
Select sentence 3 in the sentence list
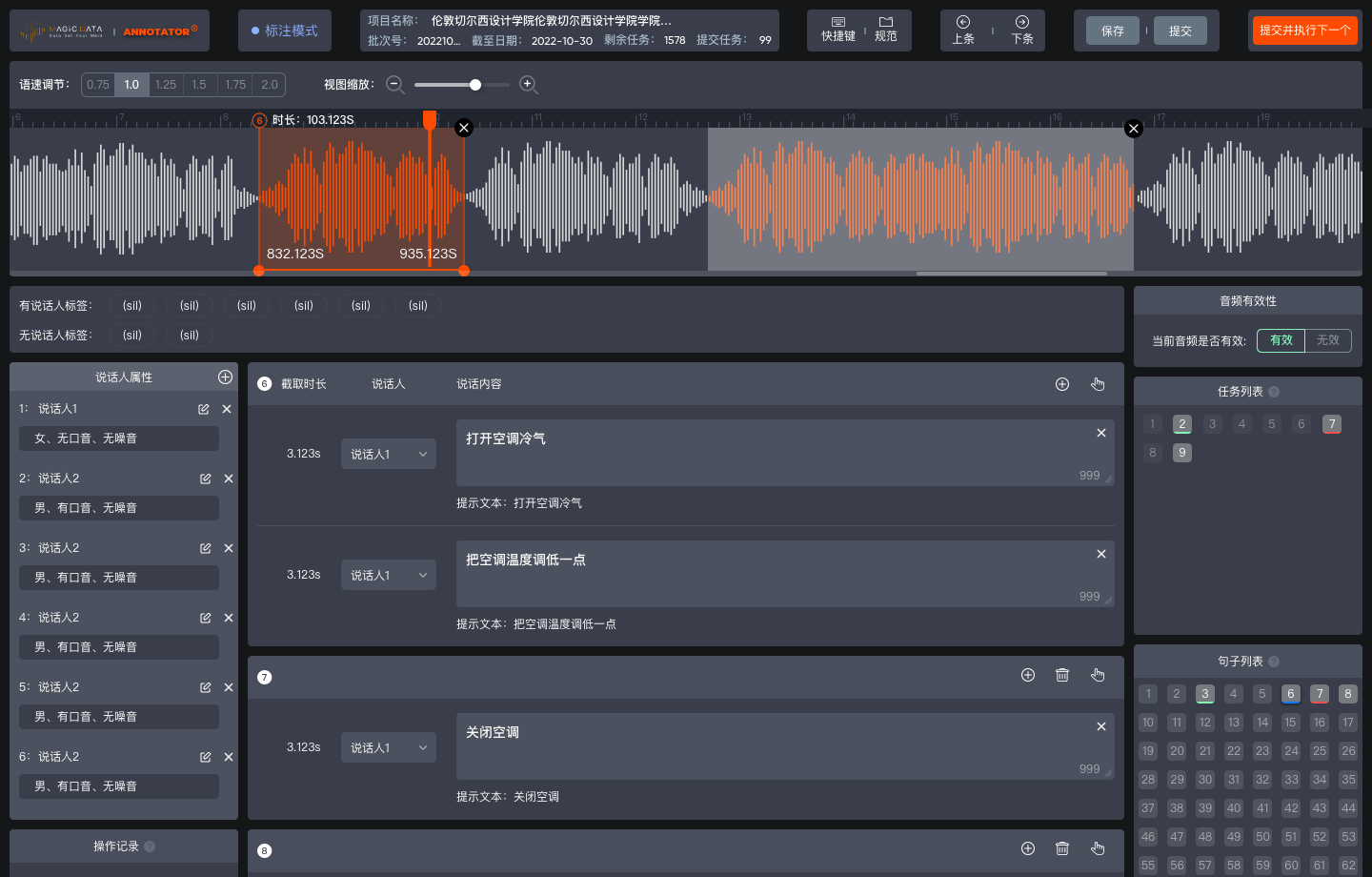pos(1205,694)
